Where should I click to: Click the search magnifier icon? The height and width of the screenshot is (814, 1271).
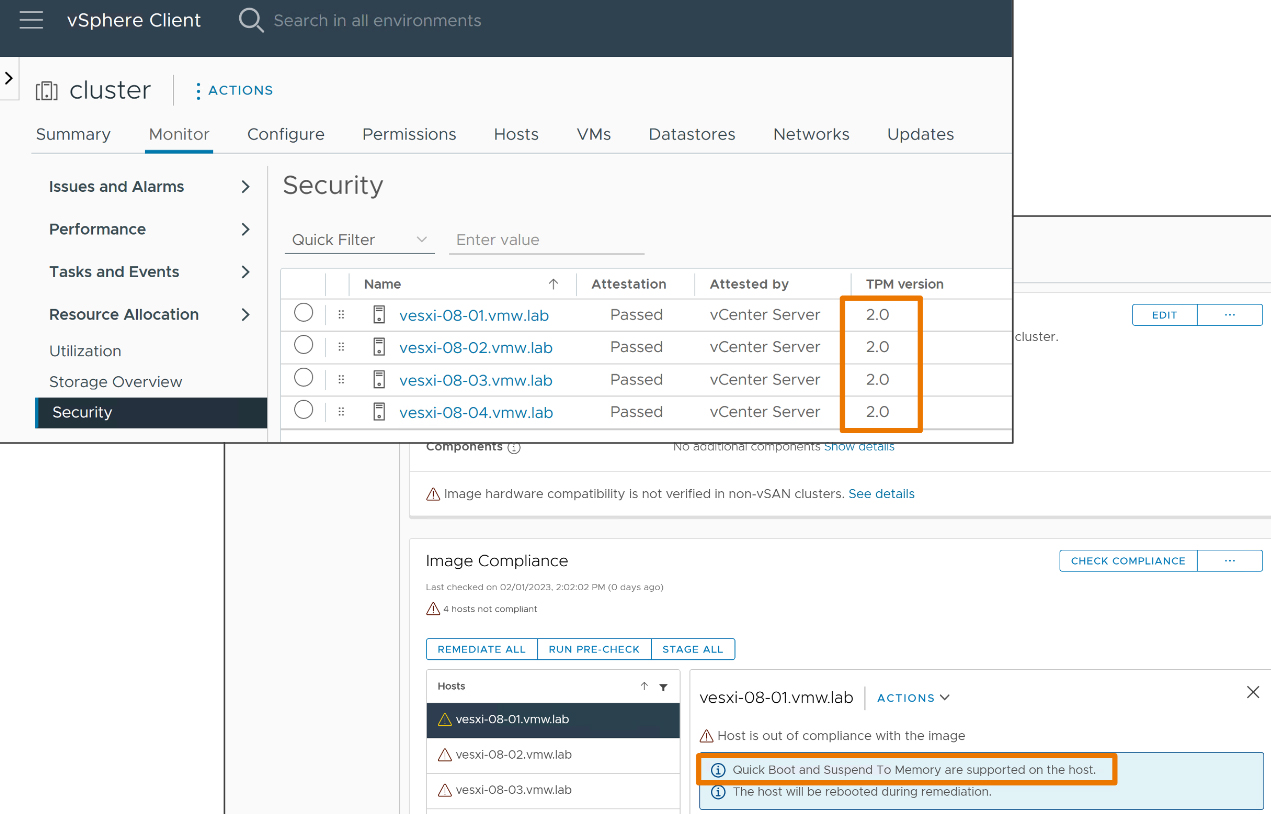(251, 20)
